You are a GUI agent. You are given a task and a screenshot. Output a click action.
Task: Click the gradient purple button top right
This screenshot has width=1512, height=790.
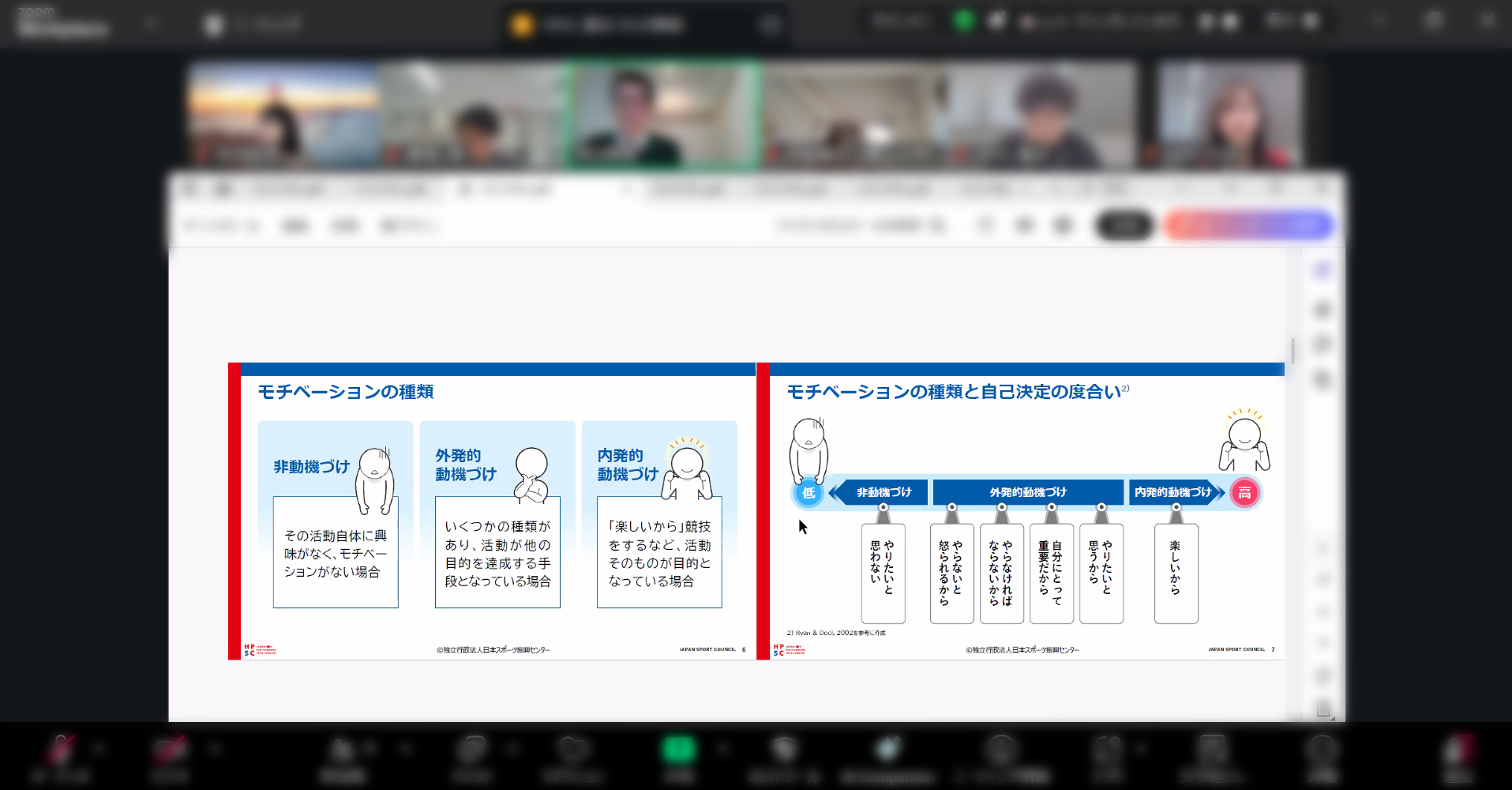(1247, 225)
